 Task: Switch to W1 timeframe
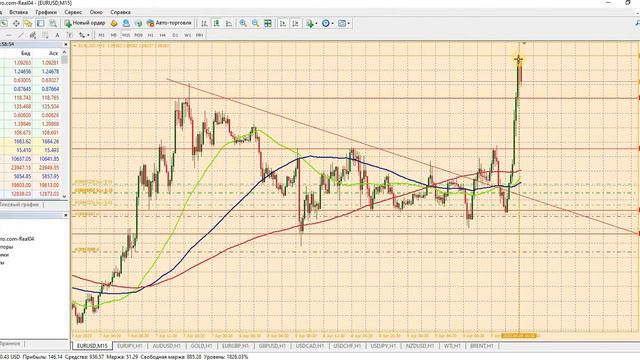(x=187, y=35)
